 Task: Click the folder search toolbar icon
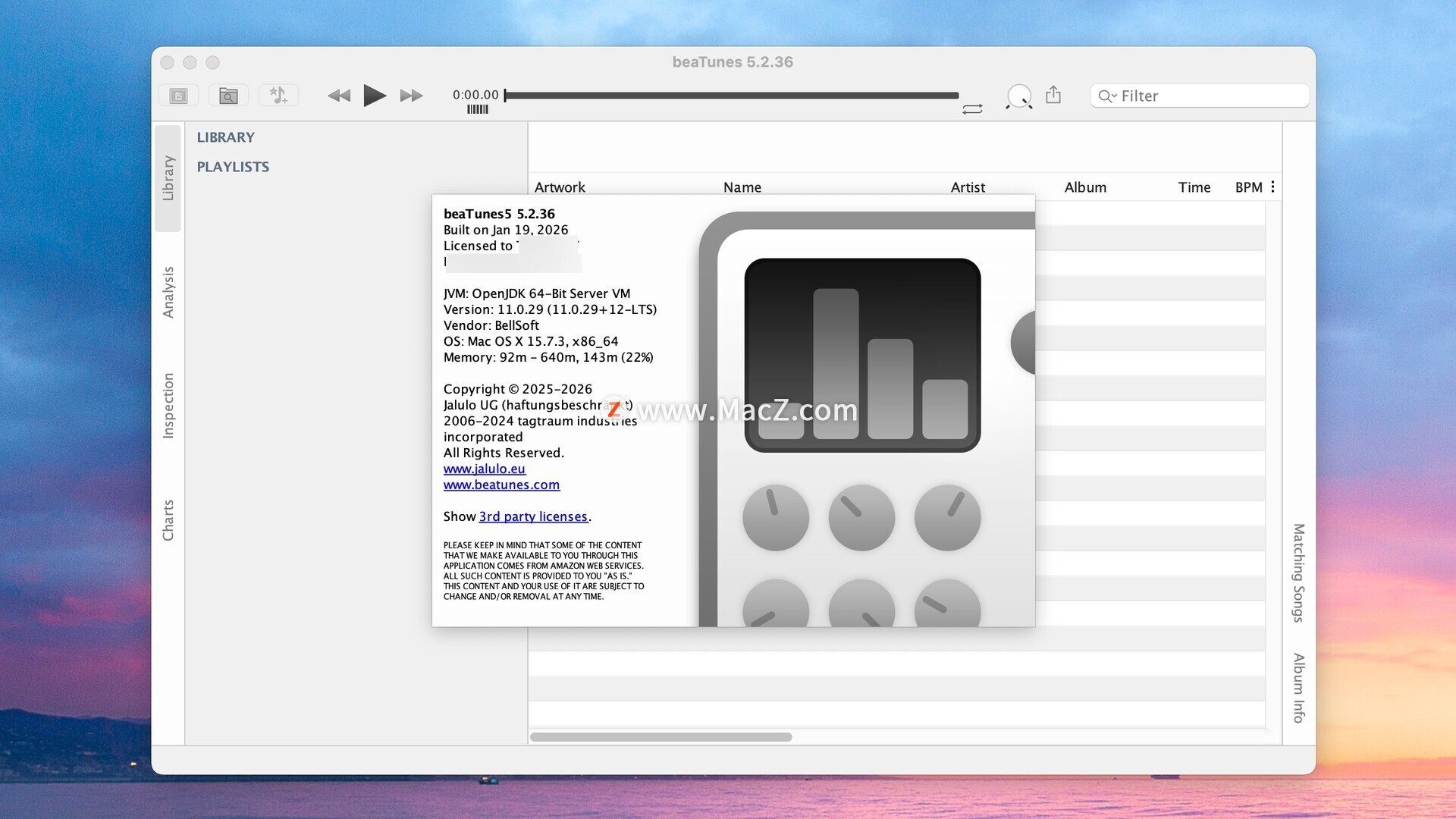[228, 96]
